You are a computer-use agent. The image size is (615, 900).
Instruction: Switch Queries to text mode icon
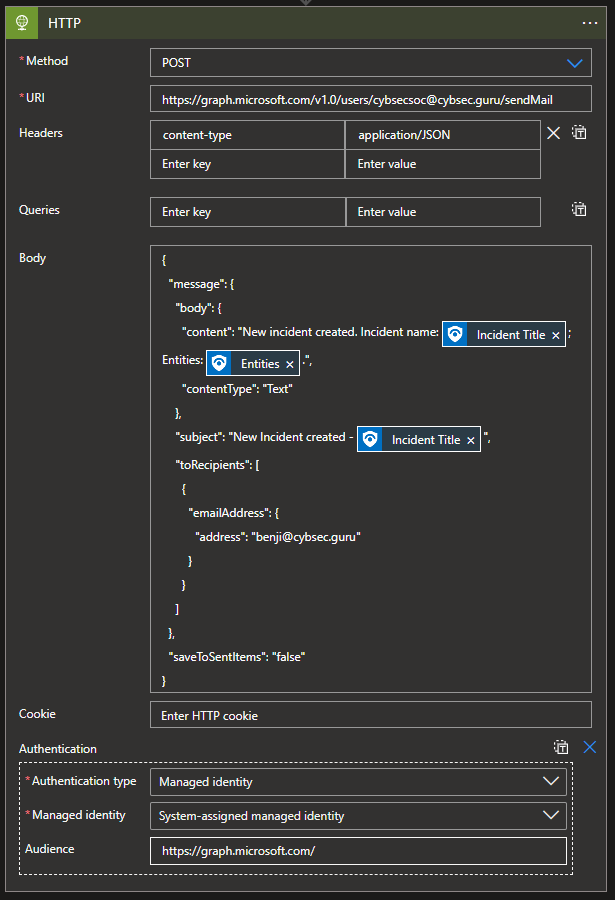[579, 210]
